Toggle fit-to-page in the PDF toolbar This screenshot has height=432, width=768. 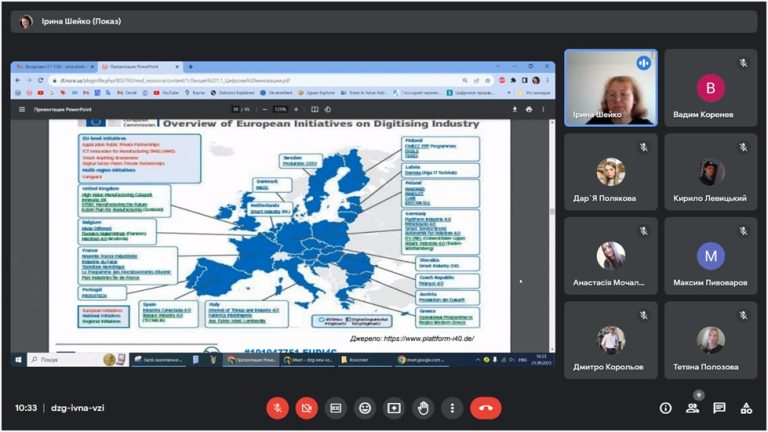click(314, 109)
